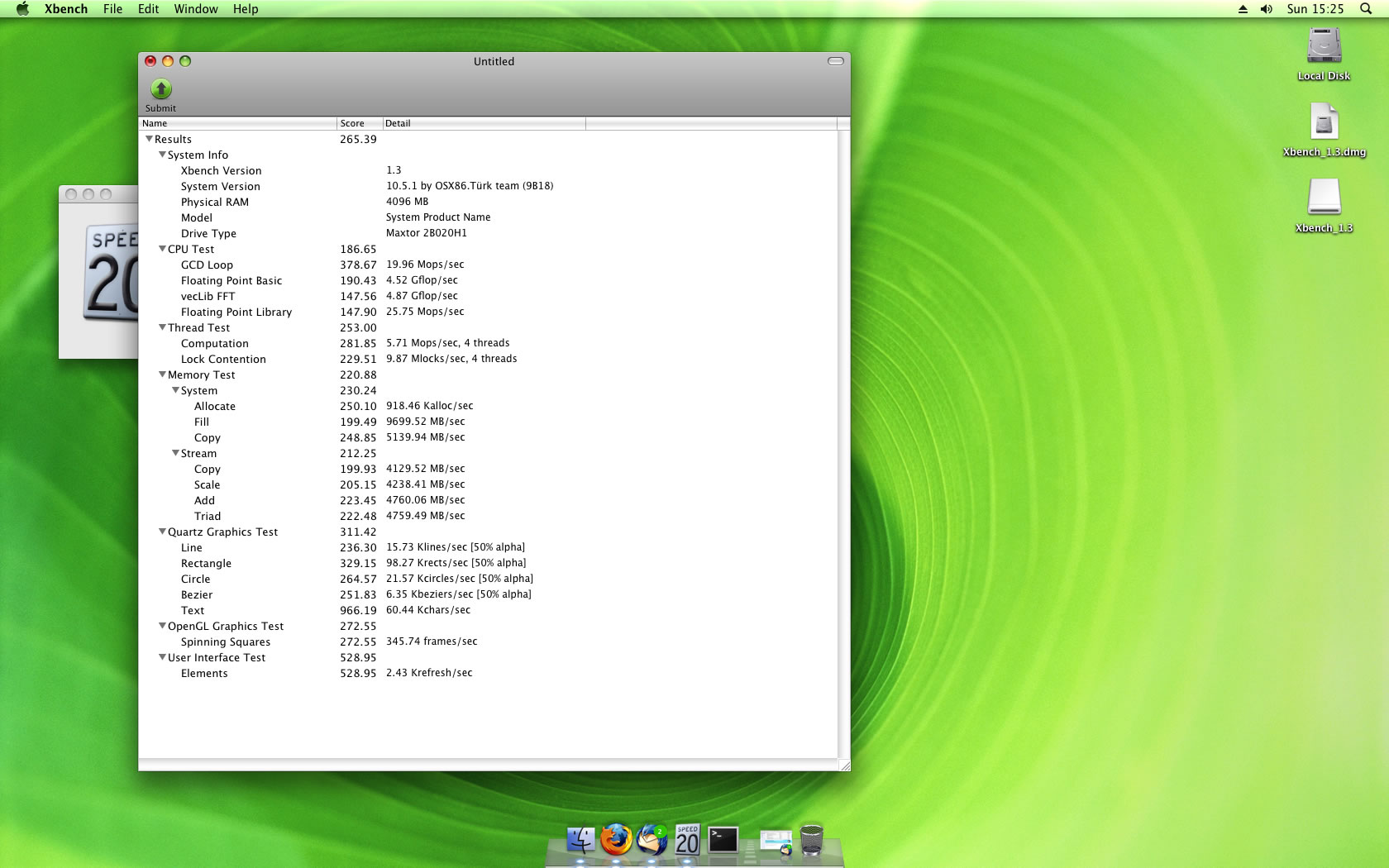
Task: Click the volume icon in menu bar
Action: pyautogui.click(x=1266, y=9)
